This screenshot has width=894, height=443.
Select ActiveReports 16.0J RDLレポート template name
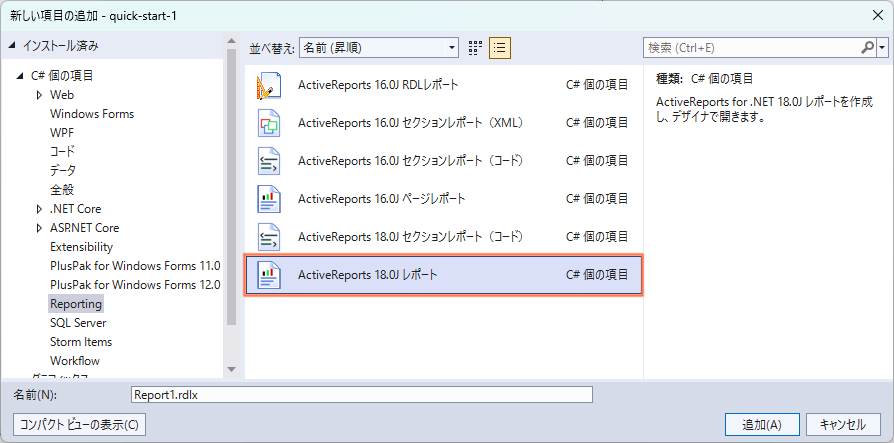[x=378, y=85]
